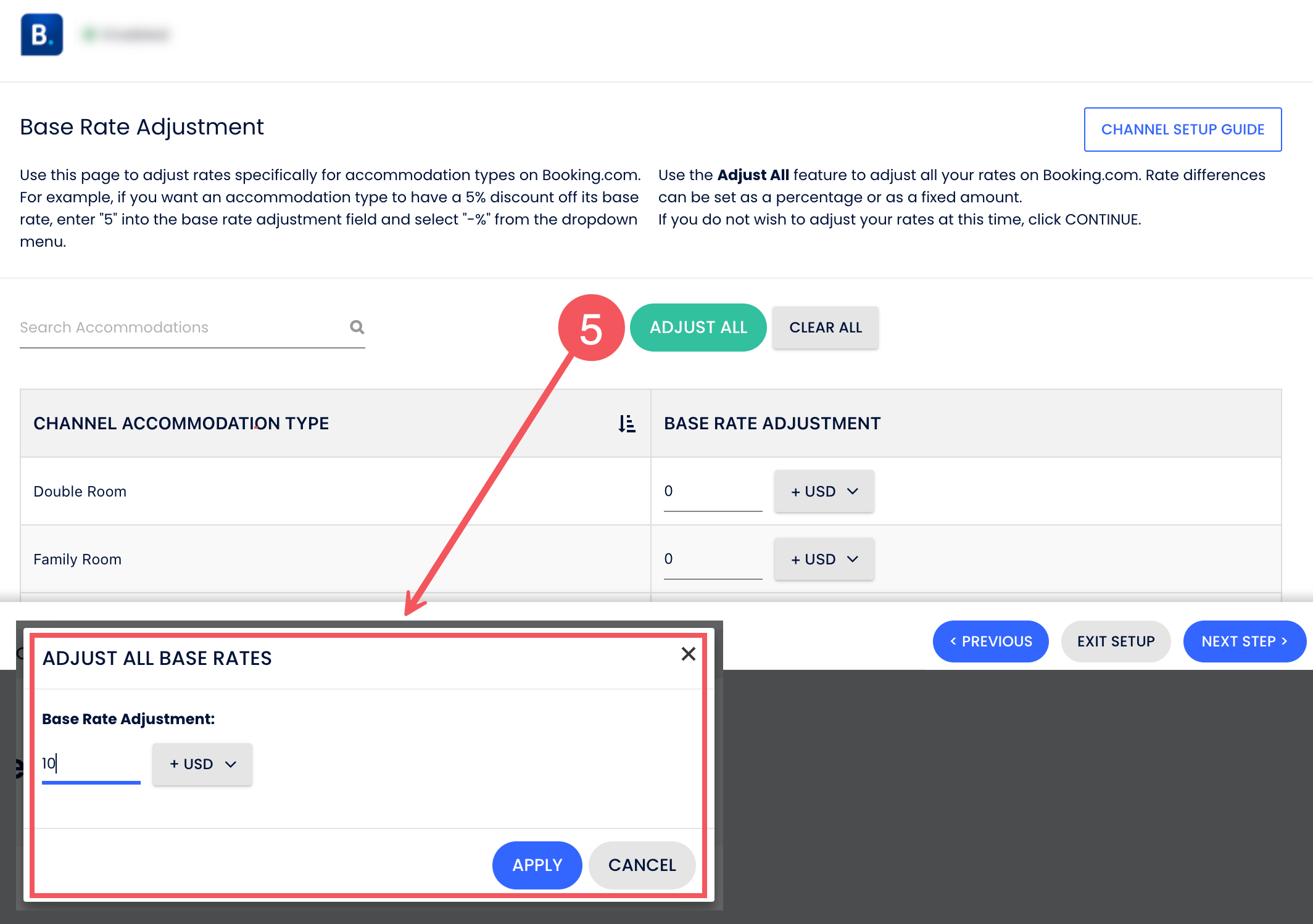Click the dialog's Base Rate Adjustment input

tap(91, 764)
